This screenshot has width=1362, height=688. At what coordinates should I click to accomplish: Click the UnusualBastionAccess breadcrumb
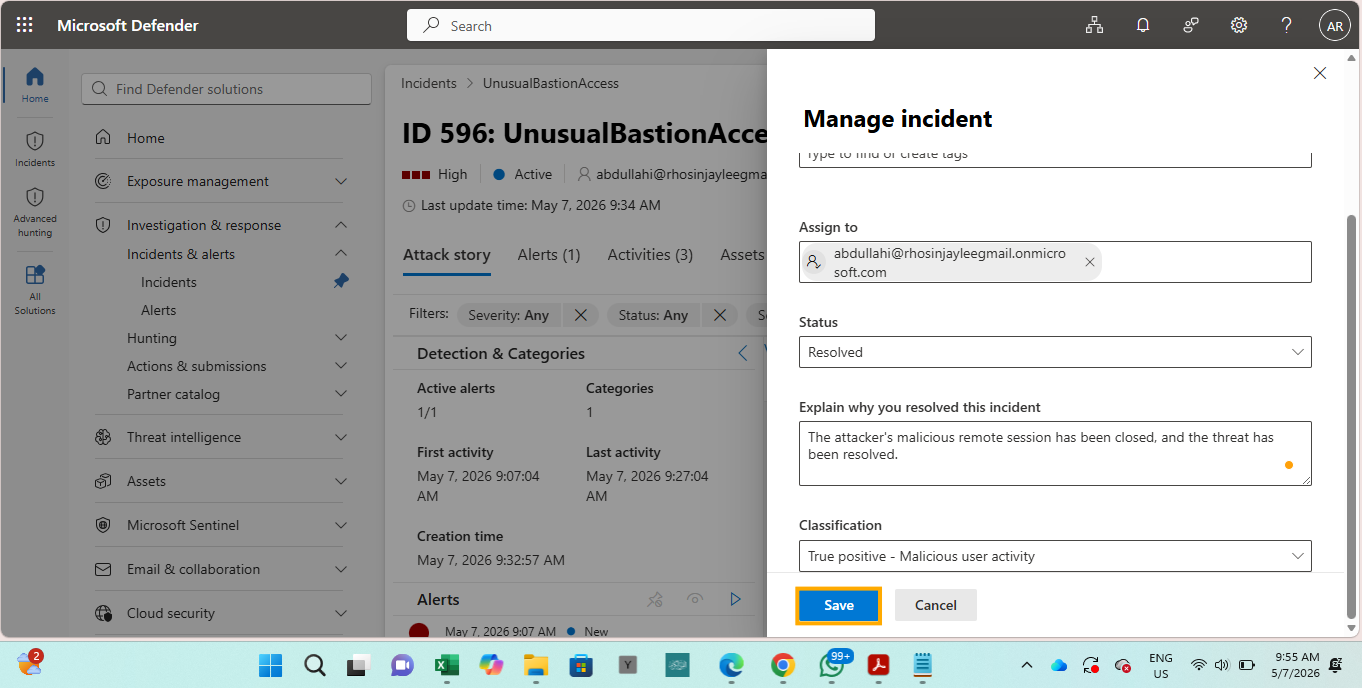coord(551,83)
